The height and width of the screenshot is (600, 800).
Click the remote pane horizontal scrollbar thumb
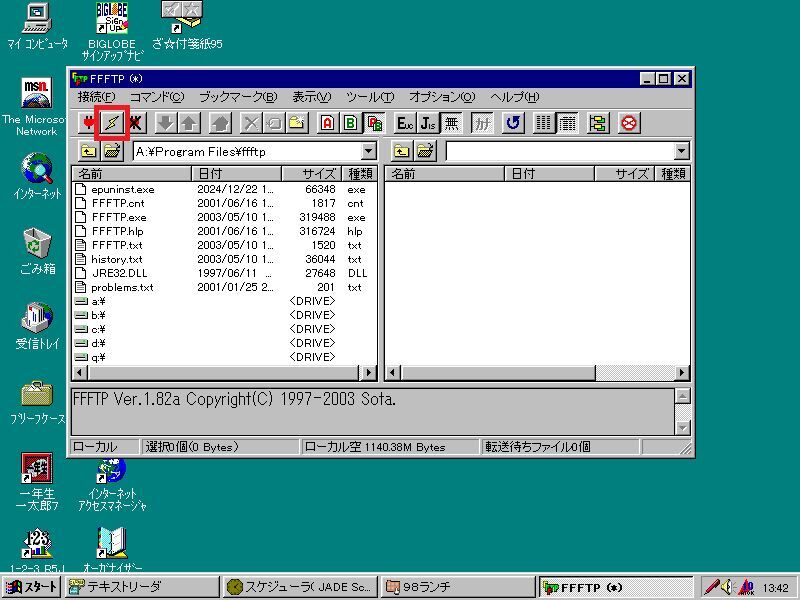click(498, 373)
